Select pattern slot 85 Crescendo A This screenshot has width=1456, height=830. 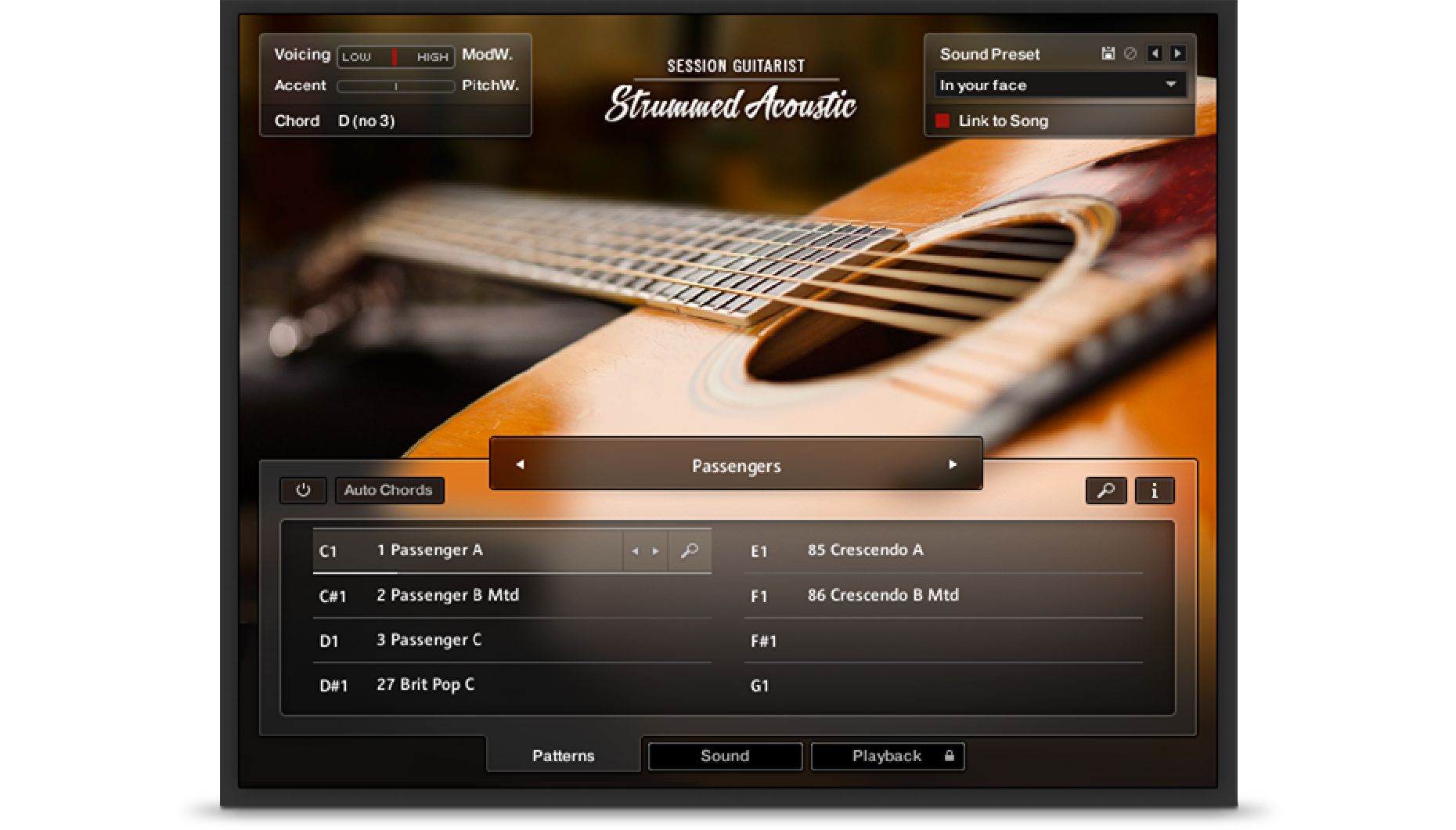coord(943,550)
